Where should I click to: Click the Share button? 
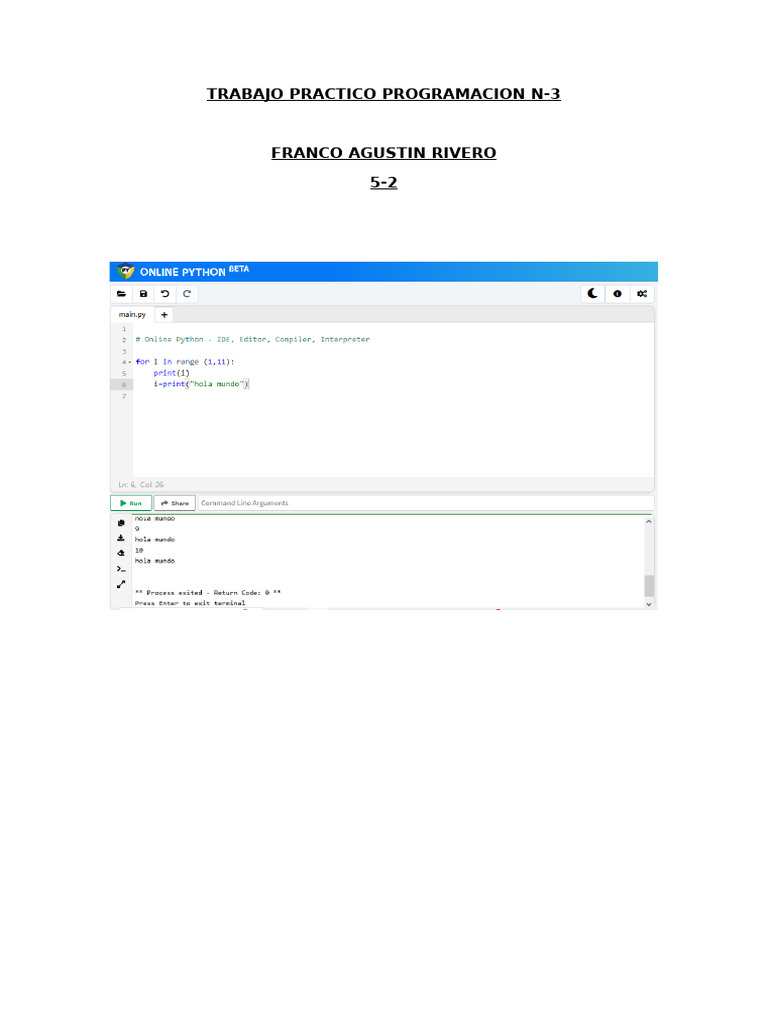(175, 504)
